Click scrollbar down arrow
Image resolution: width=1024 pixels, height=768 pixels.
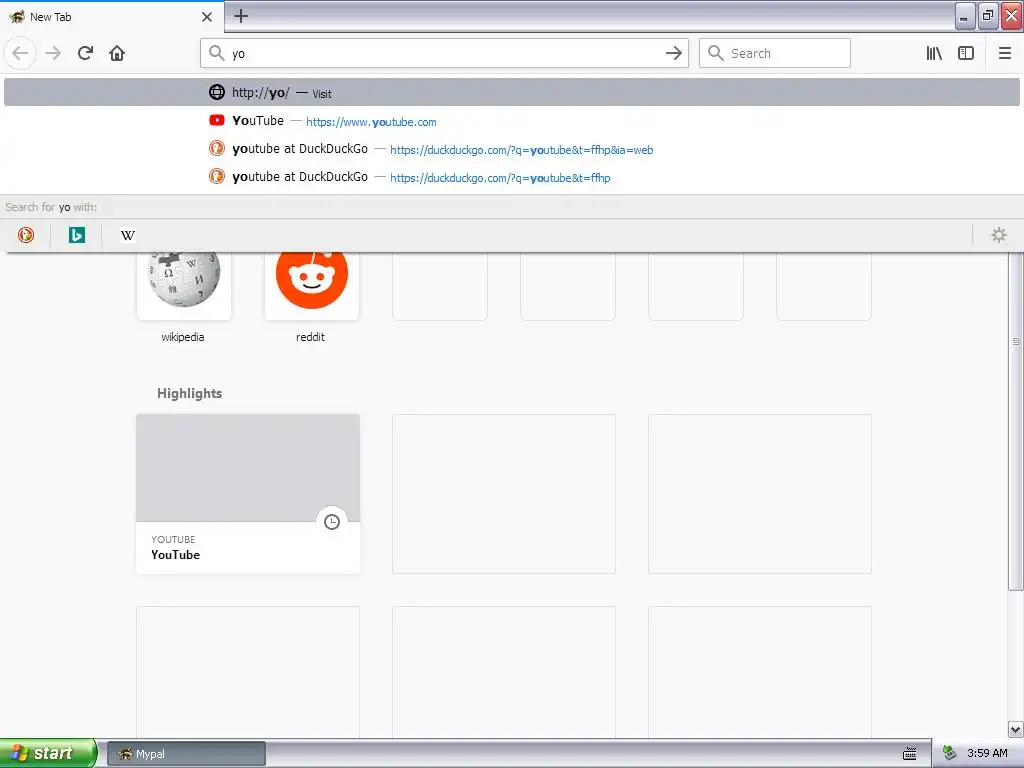(x=1016, y=729)
